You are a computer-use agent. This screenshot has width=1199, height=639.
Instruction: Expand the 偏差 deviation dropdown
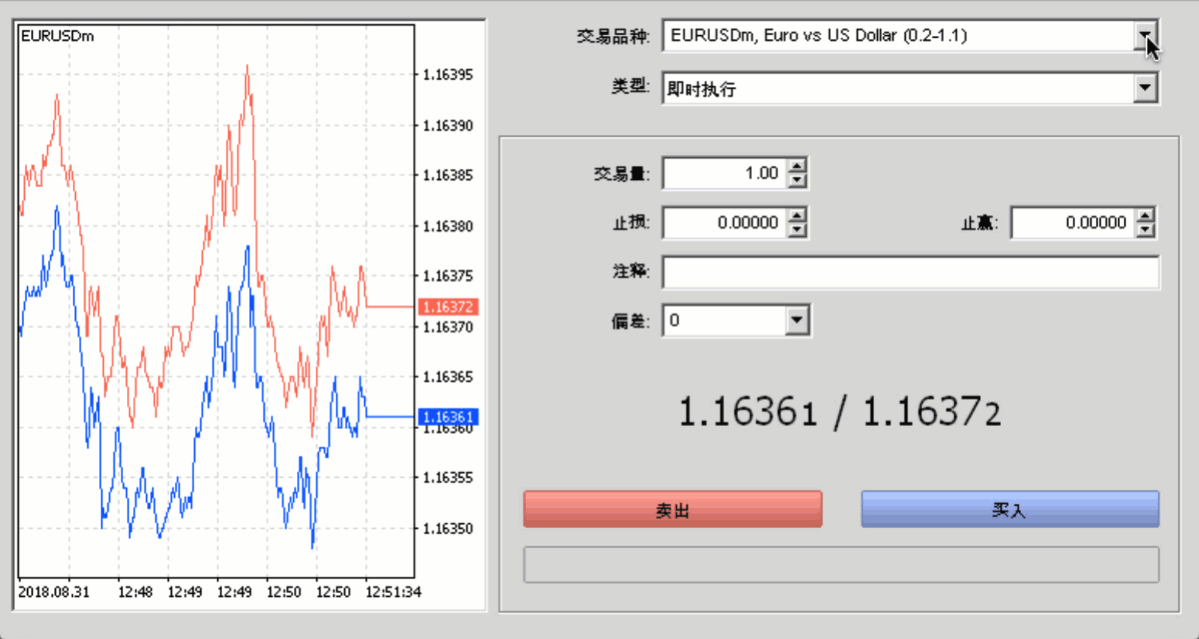click(x=797, y=319)
